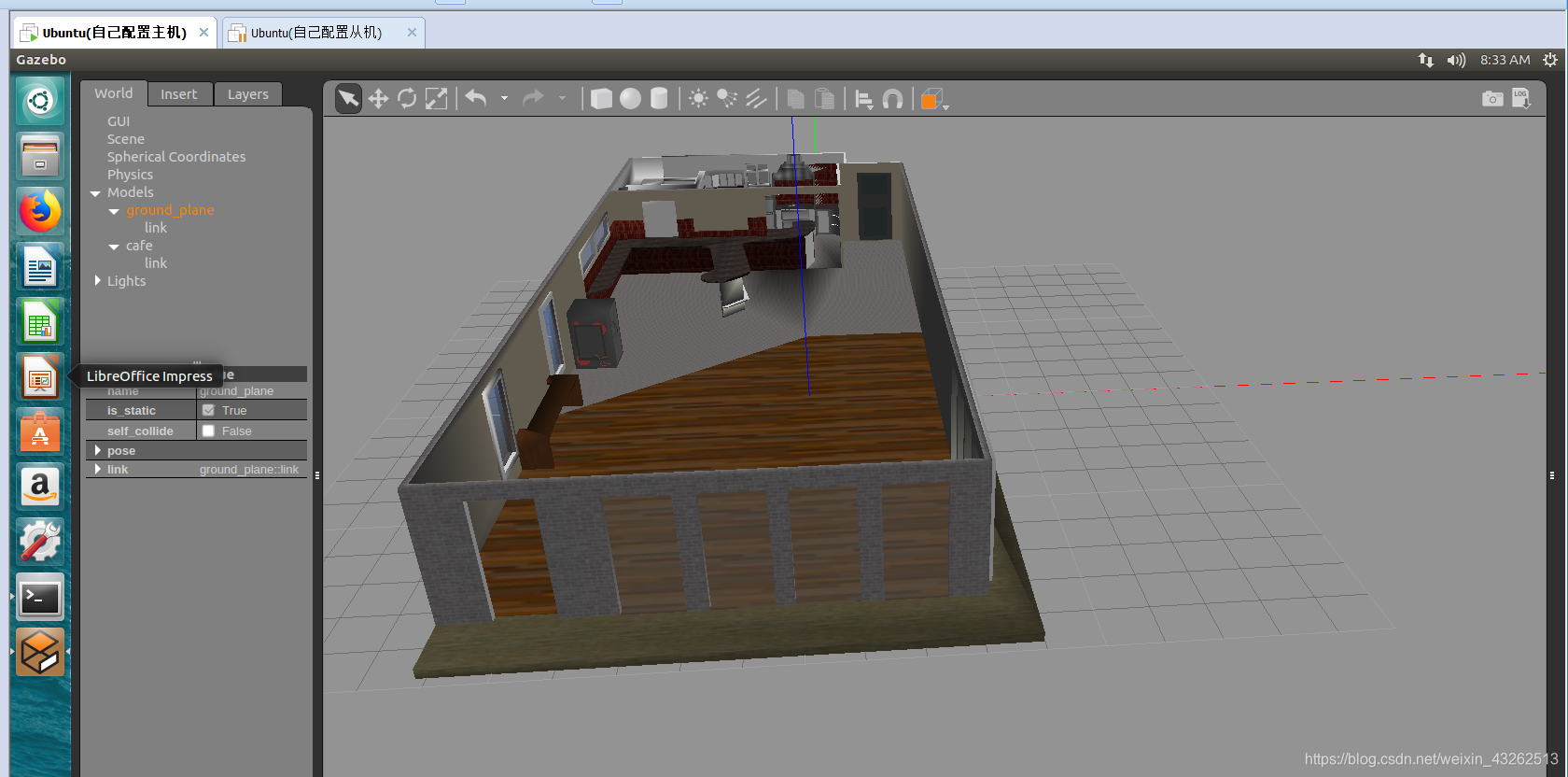The height and width of the screenshot is (777, 1568).
Task: Insert a cylinder shape
Action: [659, 99]
